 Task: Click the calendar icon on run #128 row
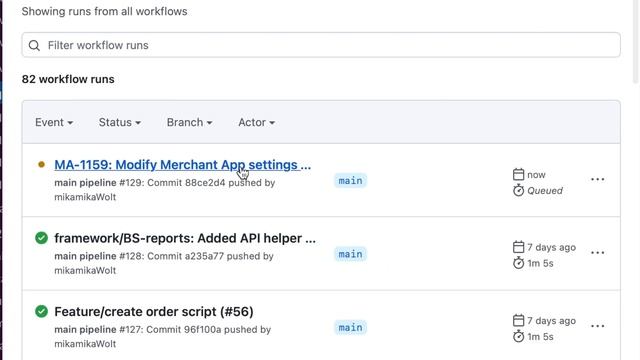[518, 247]
